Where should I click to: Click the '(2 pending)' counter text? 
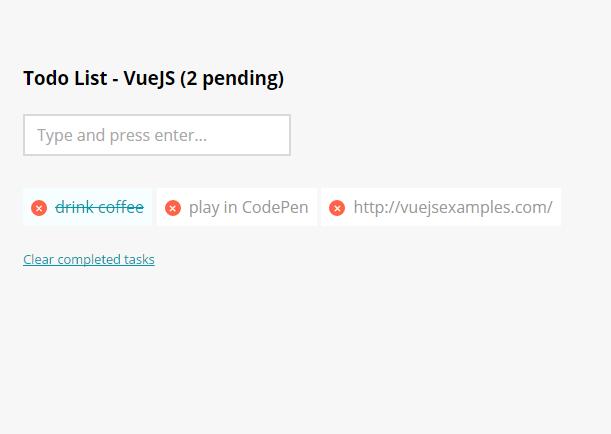(232, 78)
